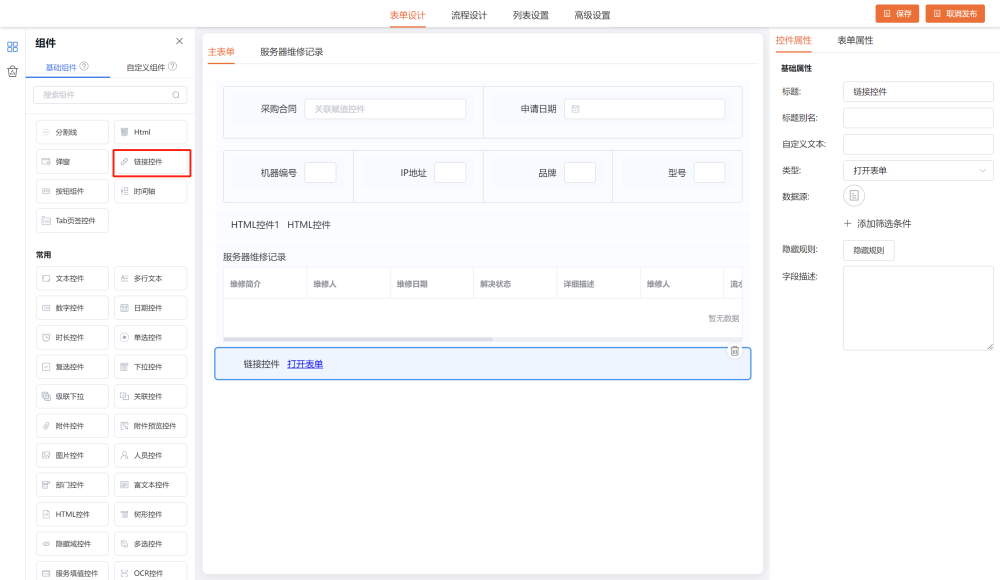Select the 复选控件 component

click(x=71, y=367)
